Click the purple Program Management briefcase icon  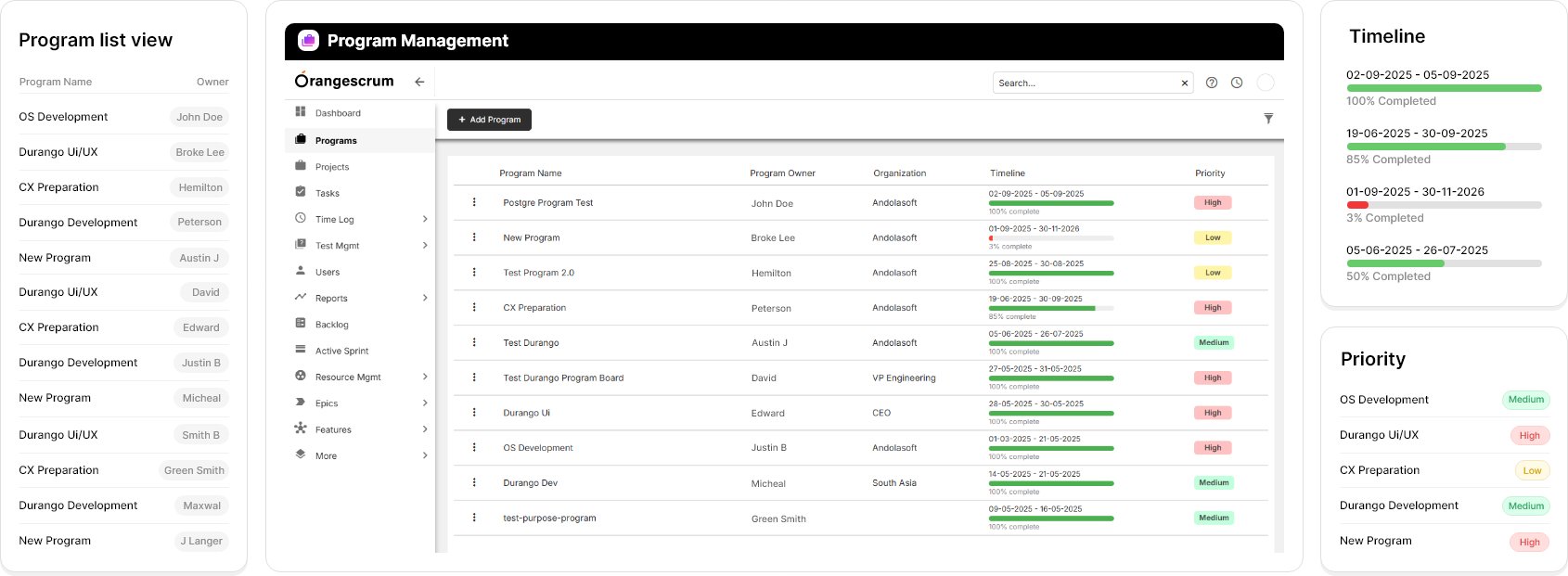[308, 41]
